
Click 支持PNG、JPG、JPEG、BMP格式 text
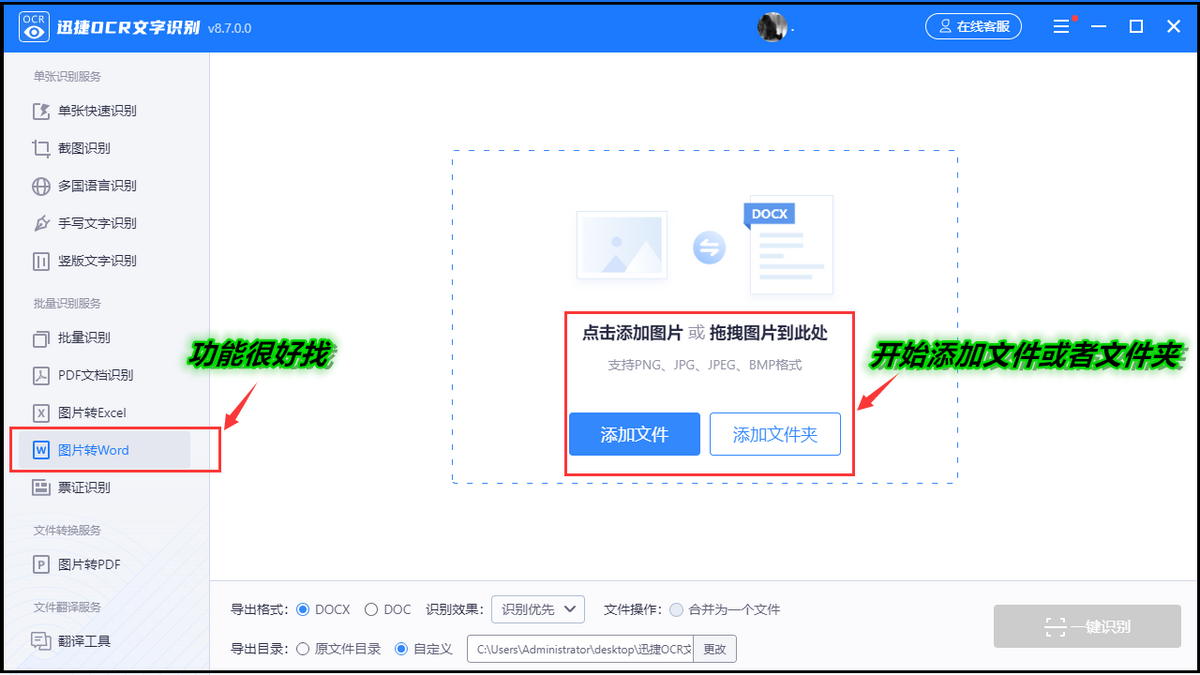(x=705, y=365)
